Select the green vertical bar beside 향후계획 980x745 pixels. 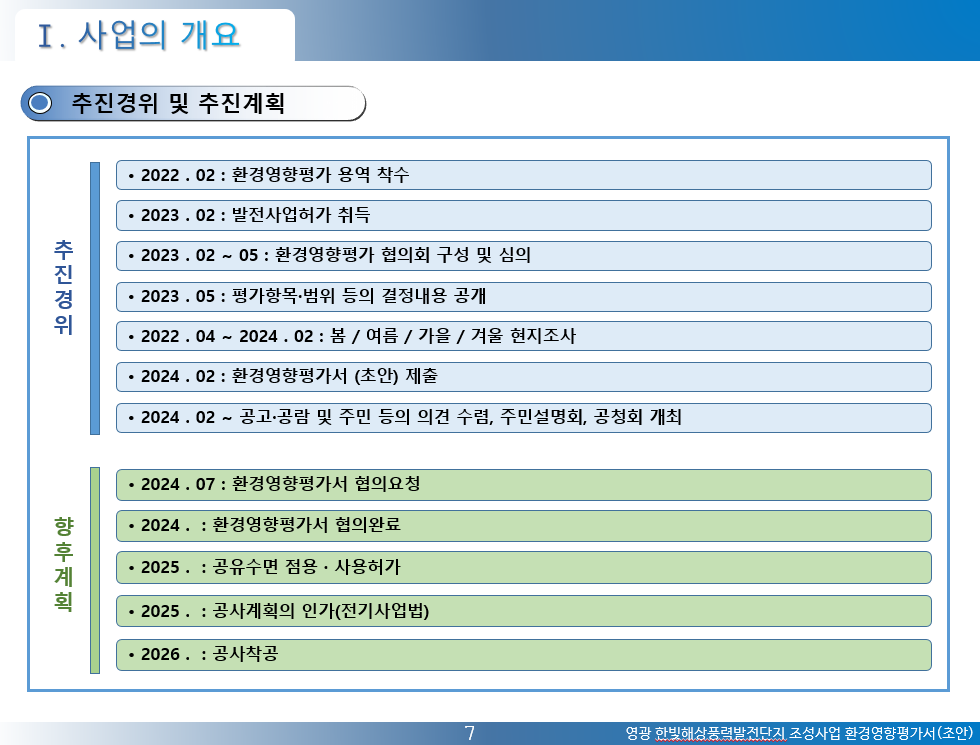pyautogui.click(x=95, y=570)
